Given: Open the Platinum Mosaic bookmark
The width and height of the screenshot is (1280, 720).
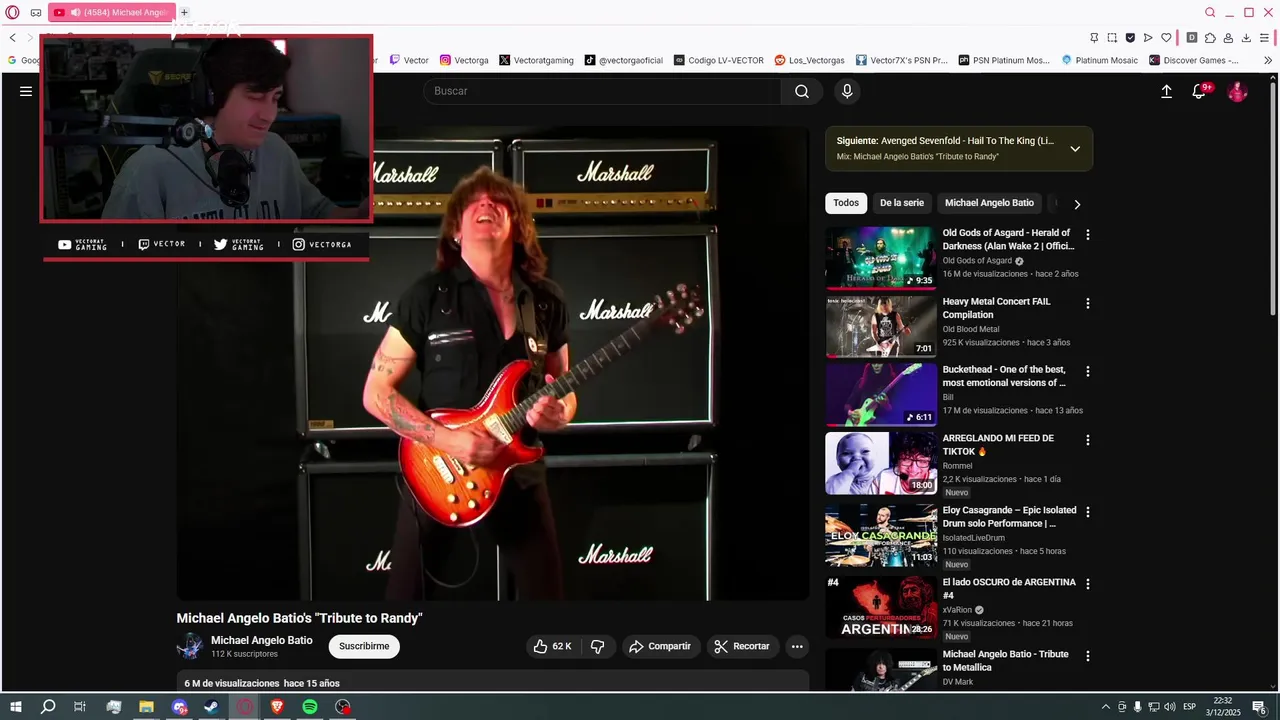Looking at the screenshot, I should click(x=1099, y=60).
